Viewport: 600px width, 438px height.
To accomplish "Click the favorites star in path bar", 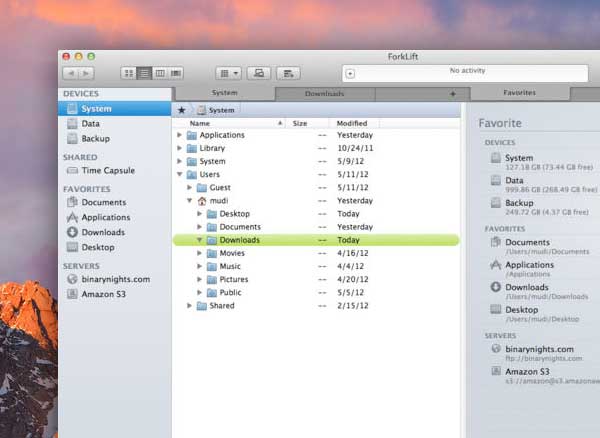I will pos(182,110).
